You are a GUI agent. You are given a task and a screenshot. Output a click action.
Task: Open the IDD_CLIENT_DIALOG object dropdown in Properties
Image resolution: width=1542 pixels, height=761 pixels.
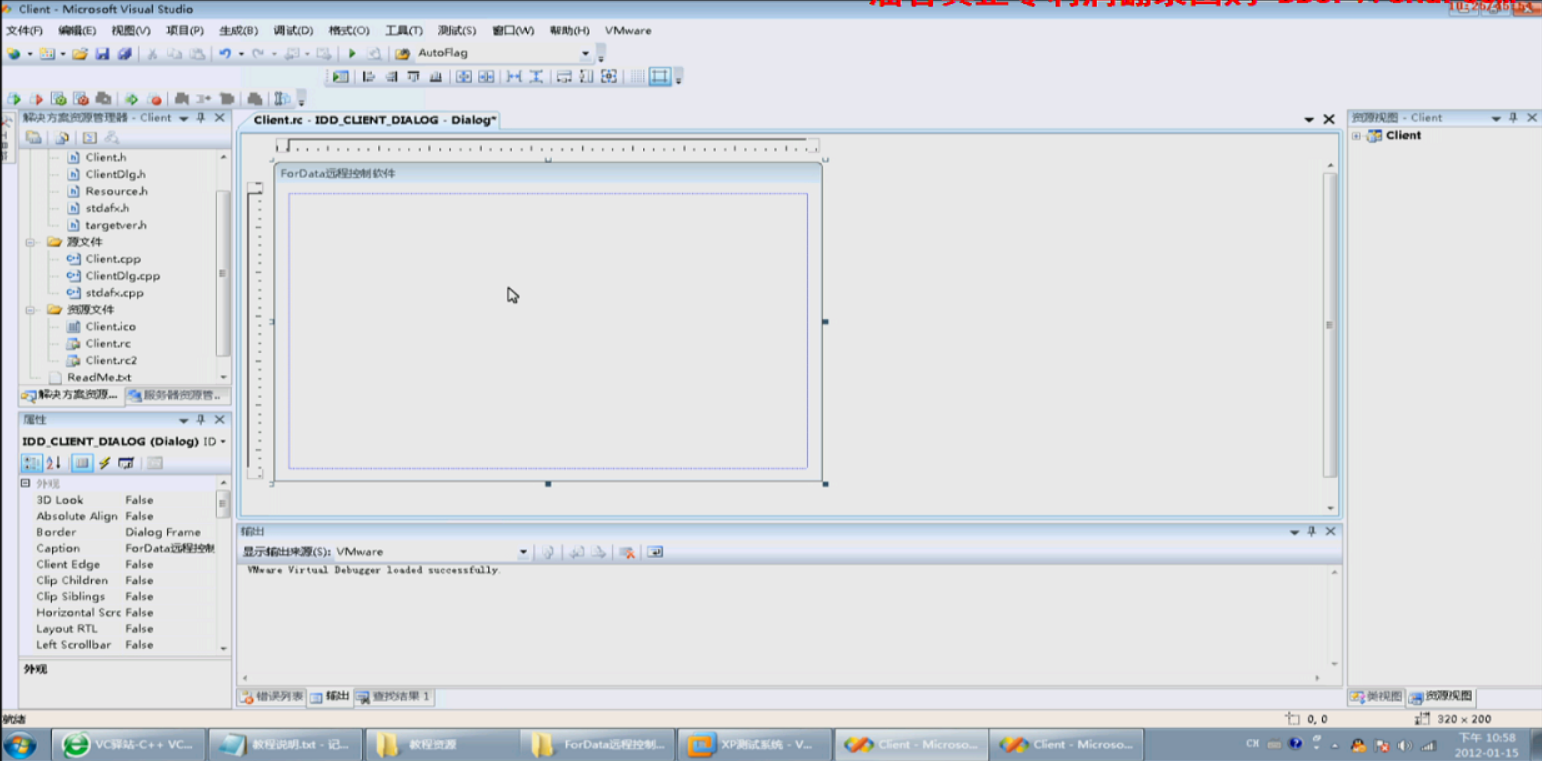pyautogui.click(x=223, y=441)
